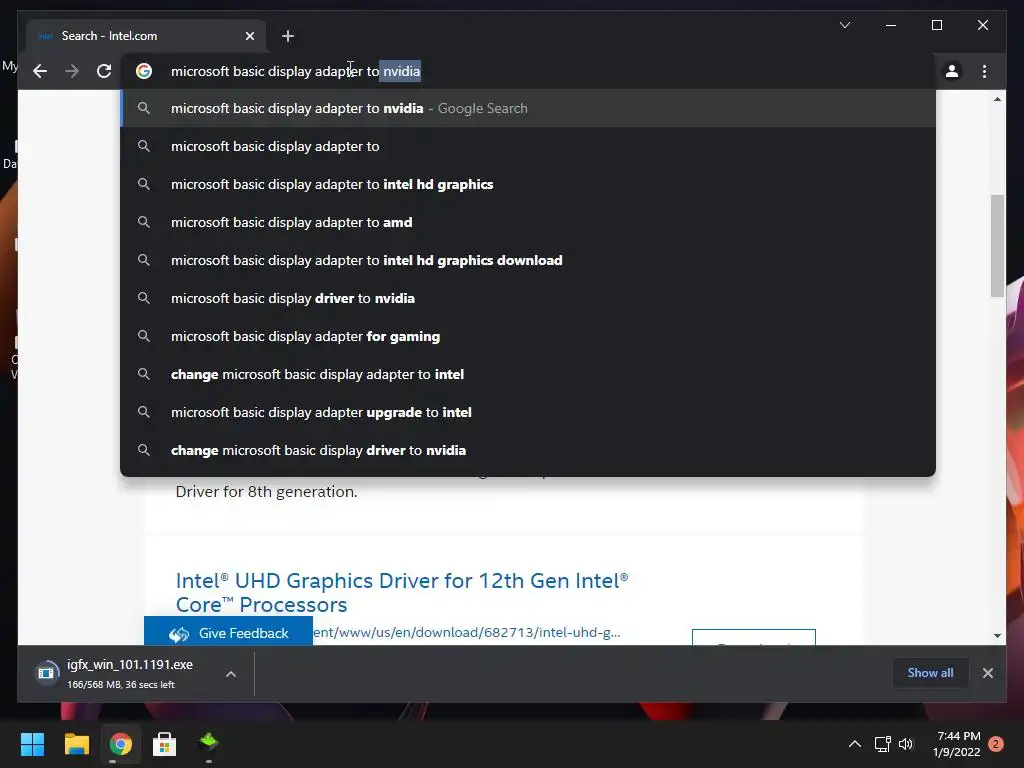
Task: Click the intel.com download URL text
Action: click(467, 632)
